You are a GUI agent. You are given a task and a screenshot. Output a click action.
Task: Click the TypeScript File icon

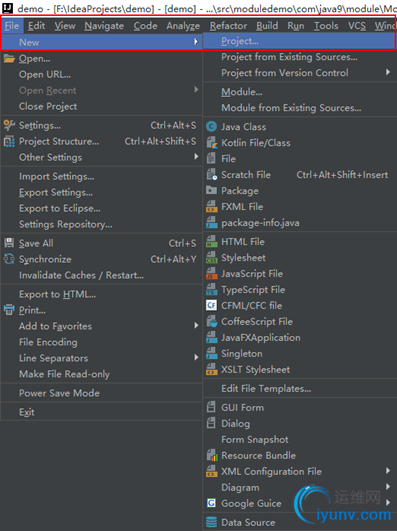(x=212, y=290)
